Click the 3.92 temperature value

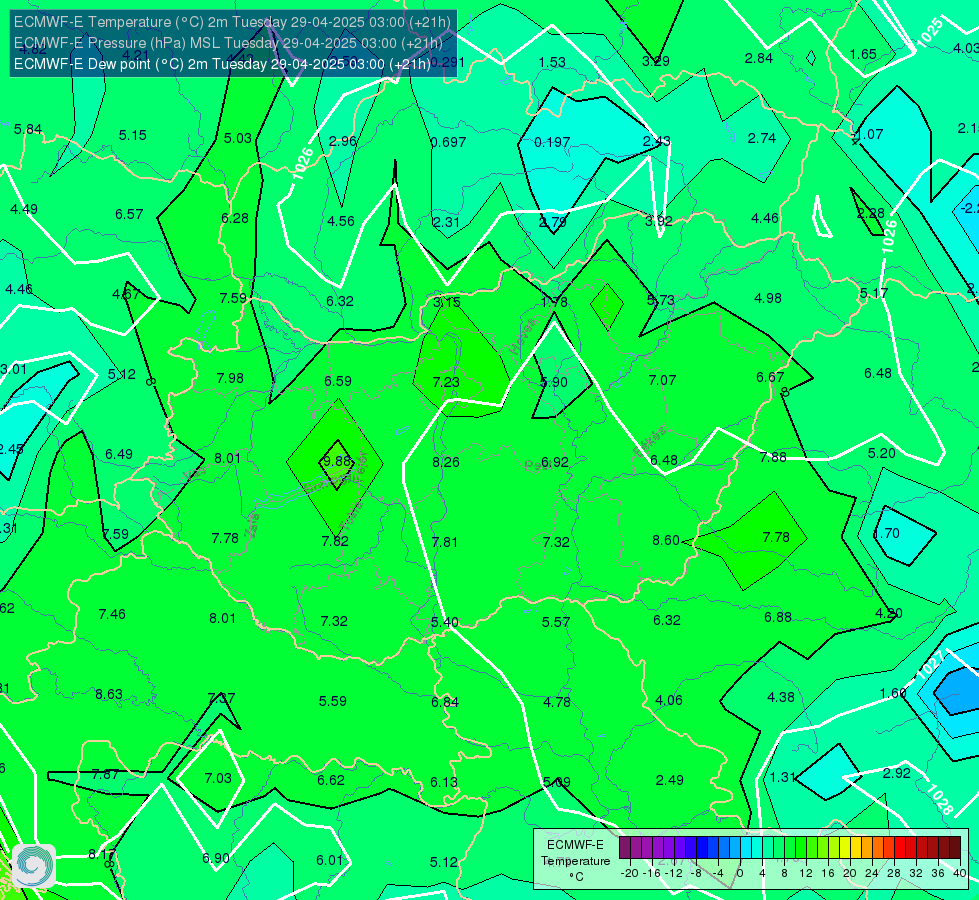(x=659, y=221)
